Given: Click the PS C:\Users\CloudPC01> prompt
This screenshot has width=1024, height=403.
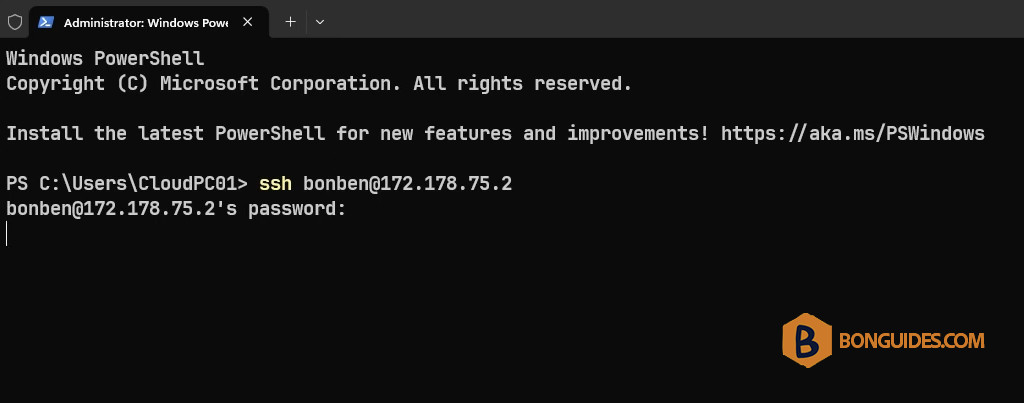Looking at the screenshot, I should tap(127, 184).
